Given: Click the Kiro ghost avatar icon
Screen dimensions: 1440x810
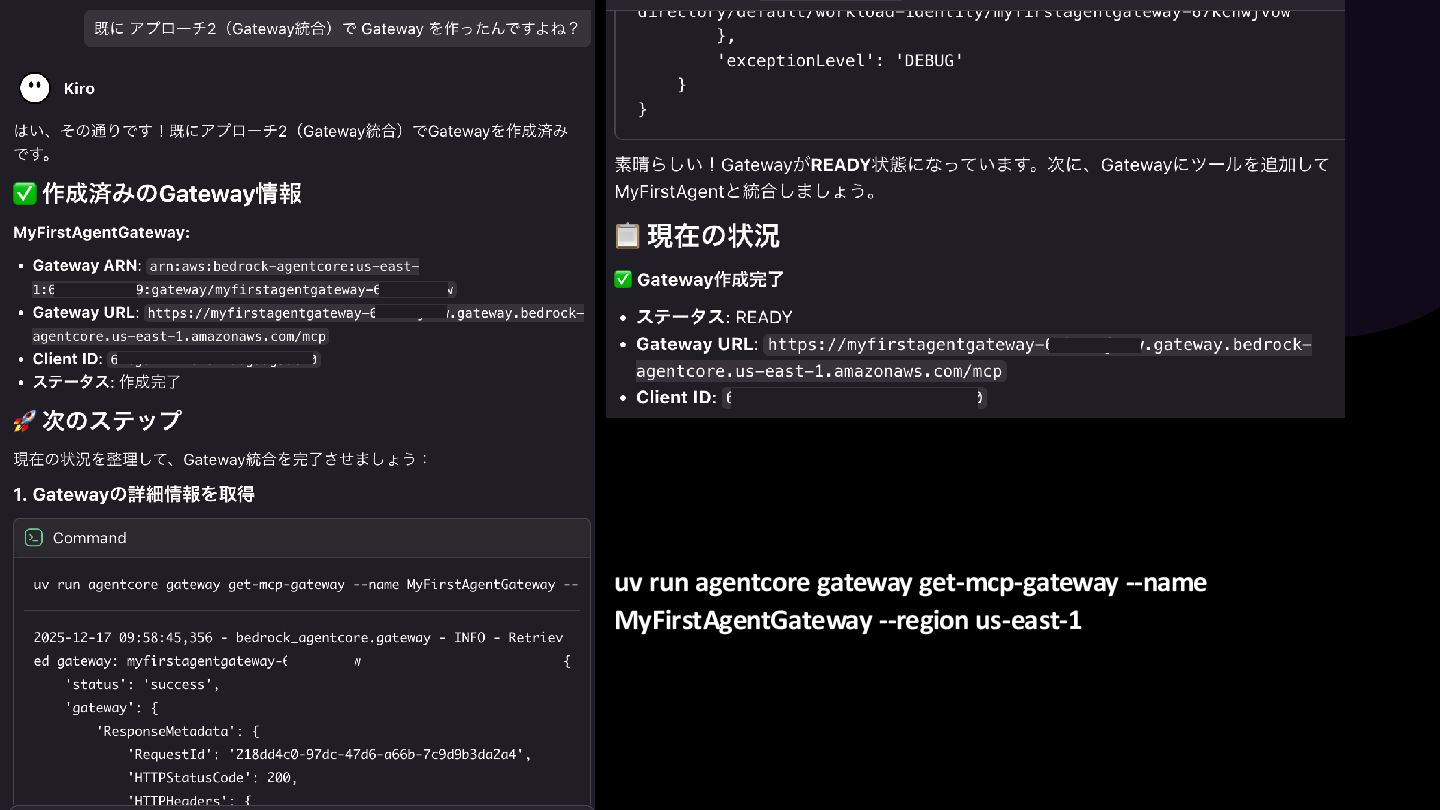Looking at the screenshot, I should pyautogui.click(x=35, y=88).
